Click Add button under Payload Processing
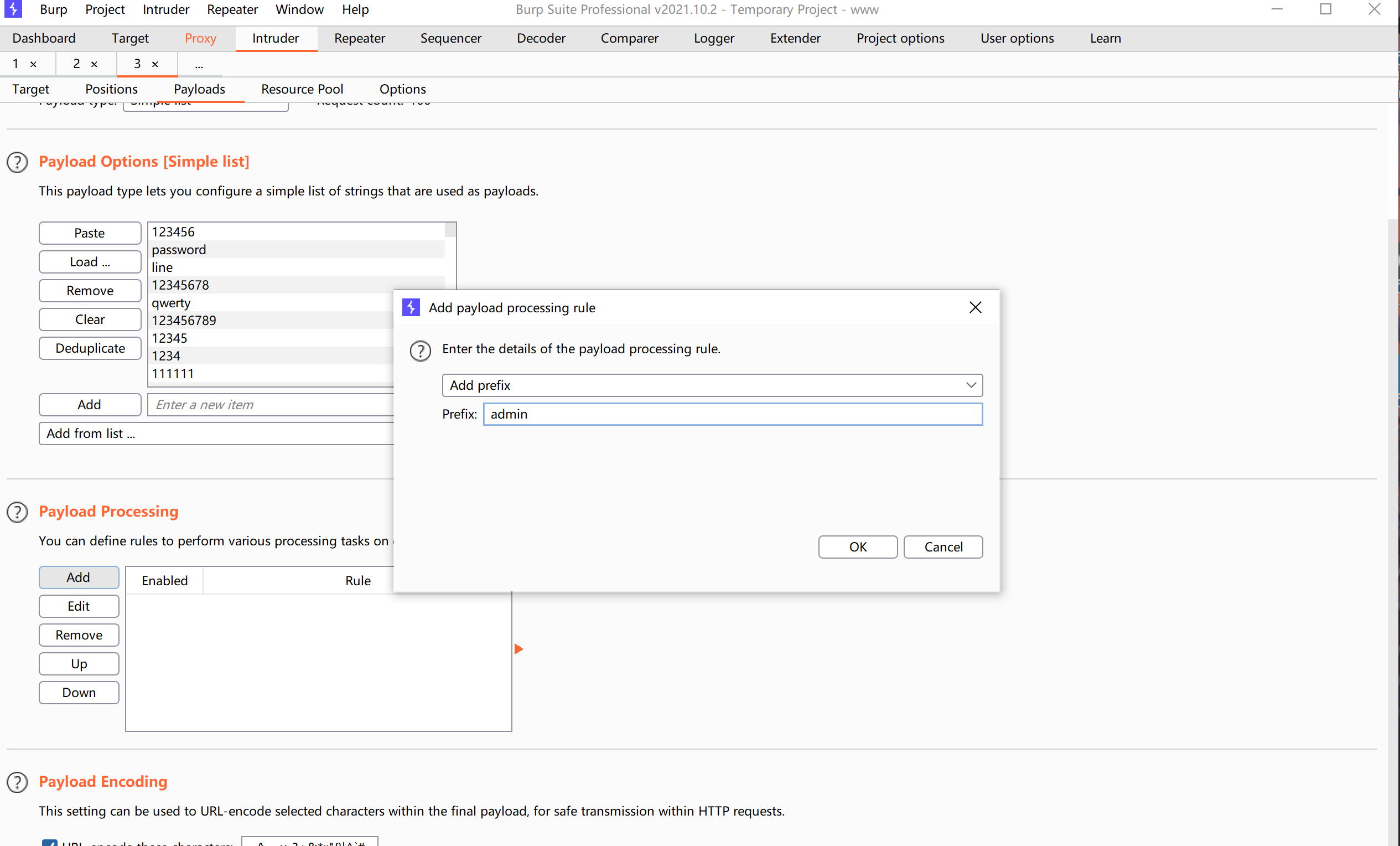 click(x=79, y=577)
